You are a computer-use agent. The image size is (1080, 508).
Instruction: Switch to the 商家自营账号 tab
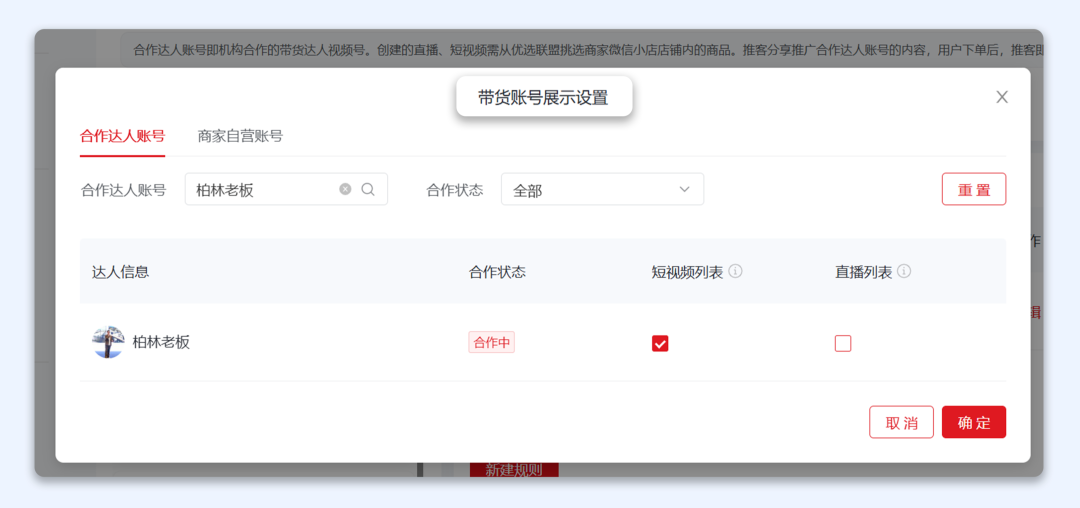coord(240,136)
